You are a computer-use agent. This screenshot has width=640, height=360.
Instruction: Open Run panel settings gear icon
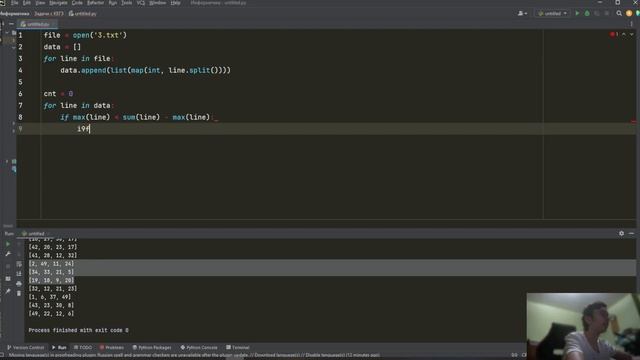(x=621, y=233)
